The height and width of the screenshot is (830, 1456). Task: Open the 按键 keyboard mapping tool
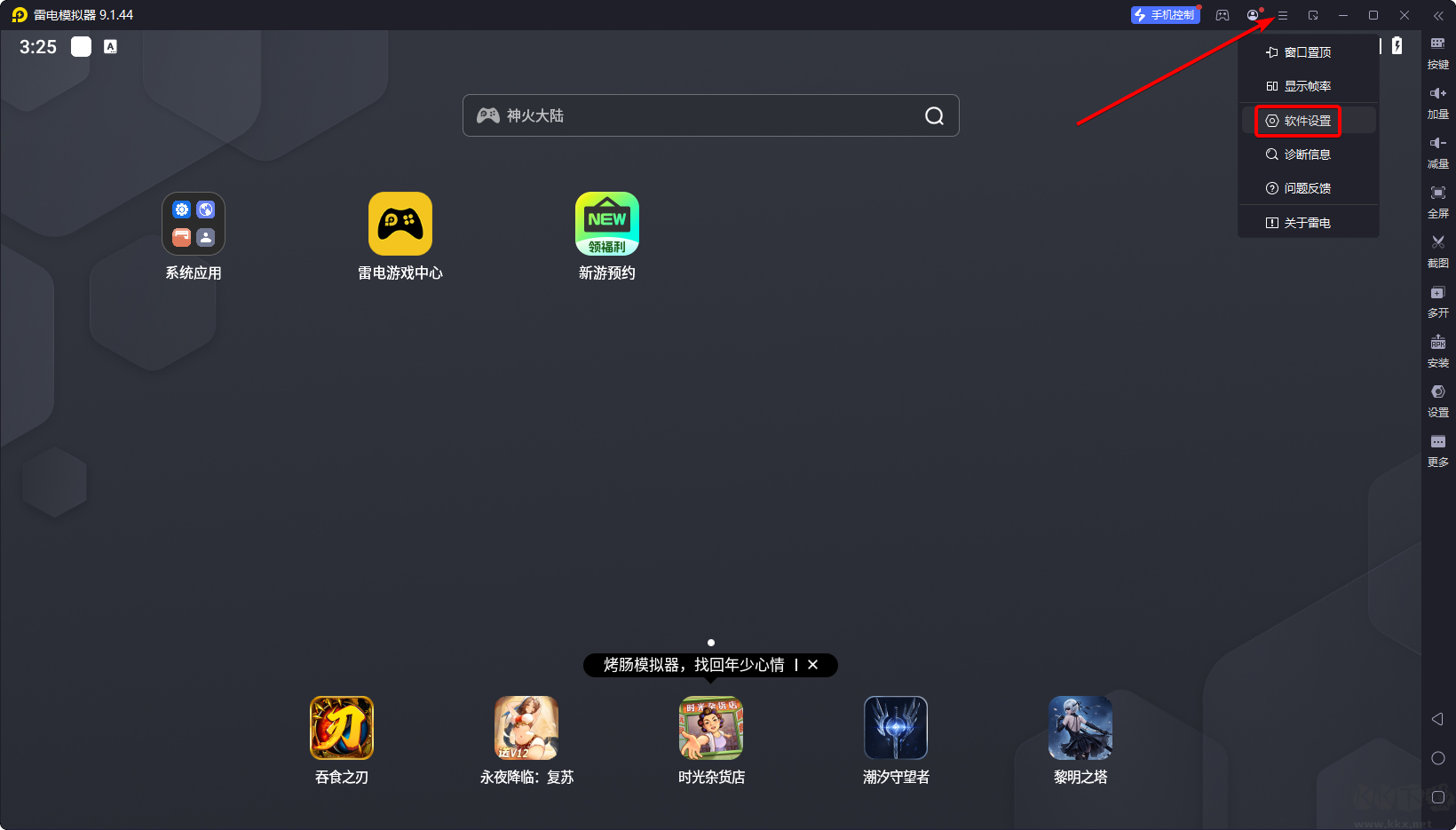tap(1437, 52)
